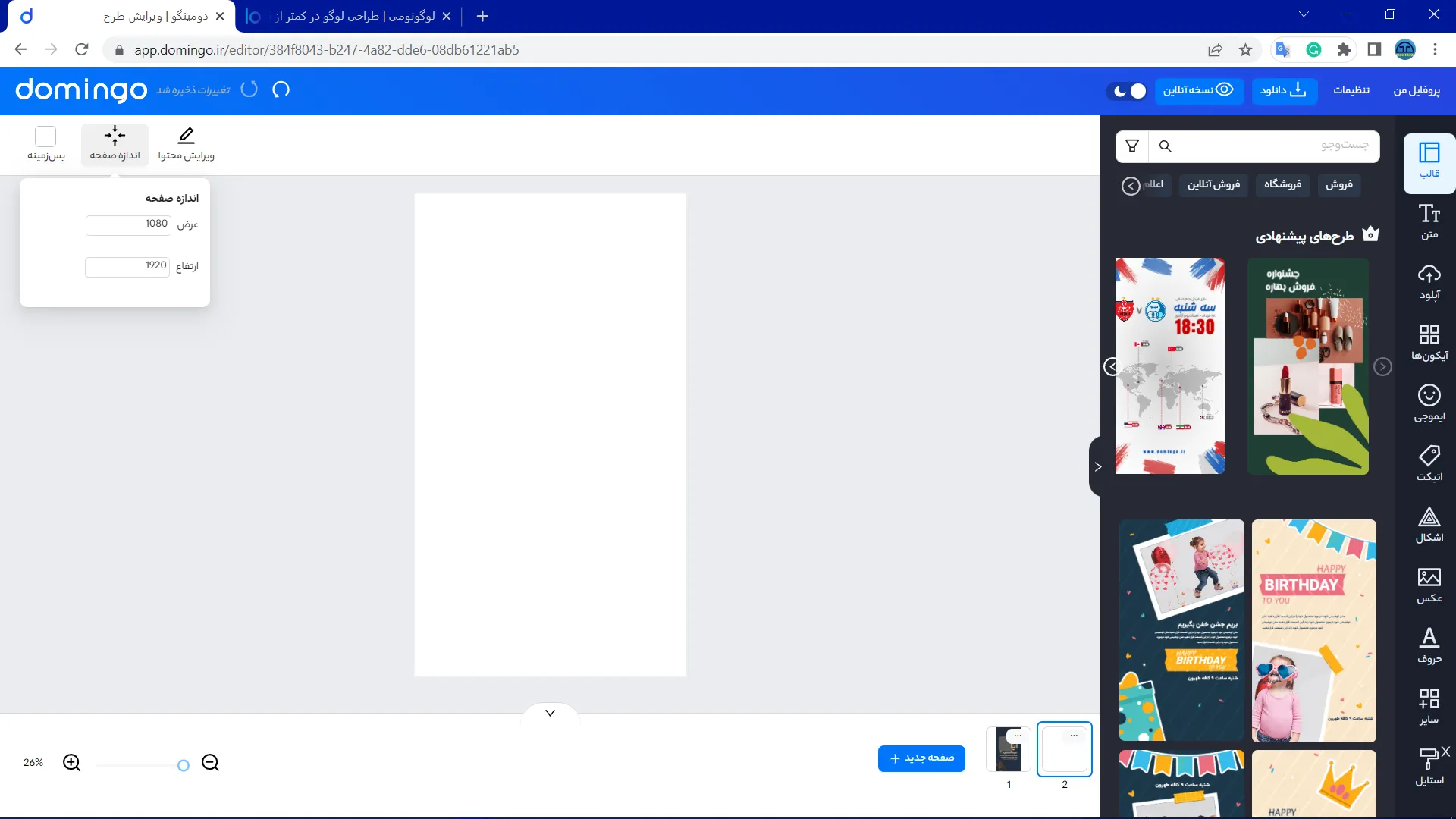Collapse the templates side panel arrow
Image resolution: width=1456 pixels, height=819 pixels.
point(1096,466)
